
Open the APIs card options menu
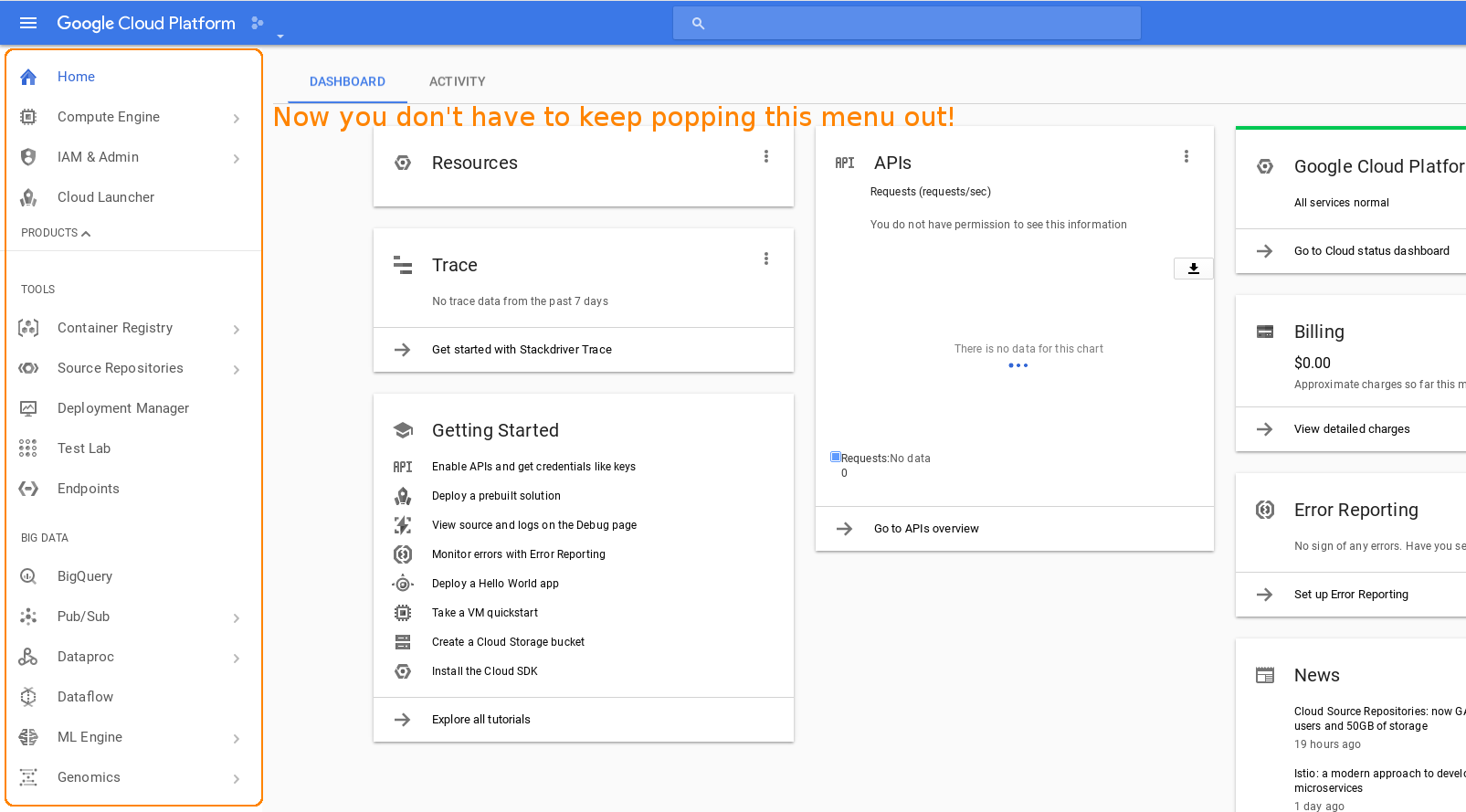pos(1187,156)
